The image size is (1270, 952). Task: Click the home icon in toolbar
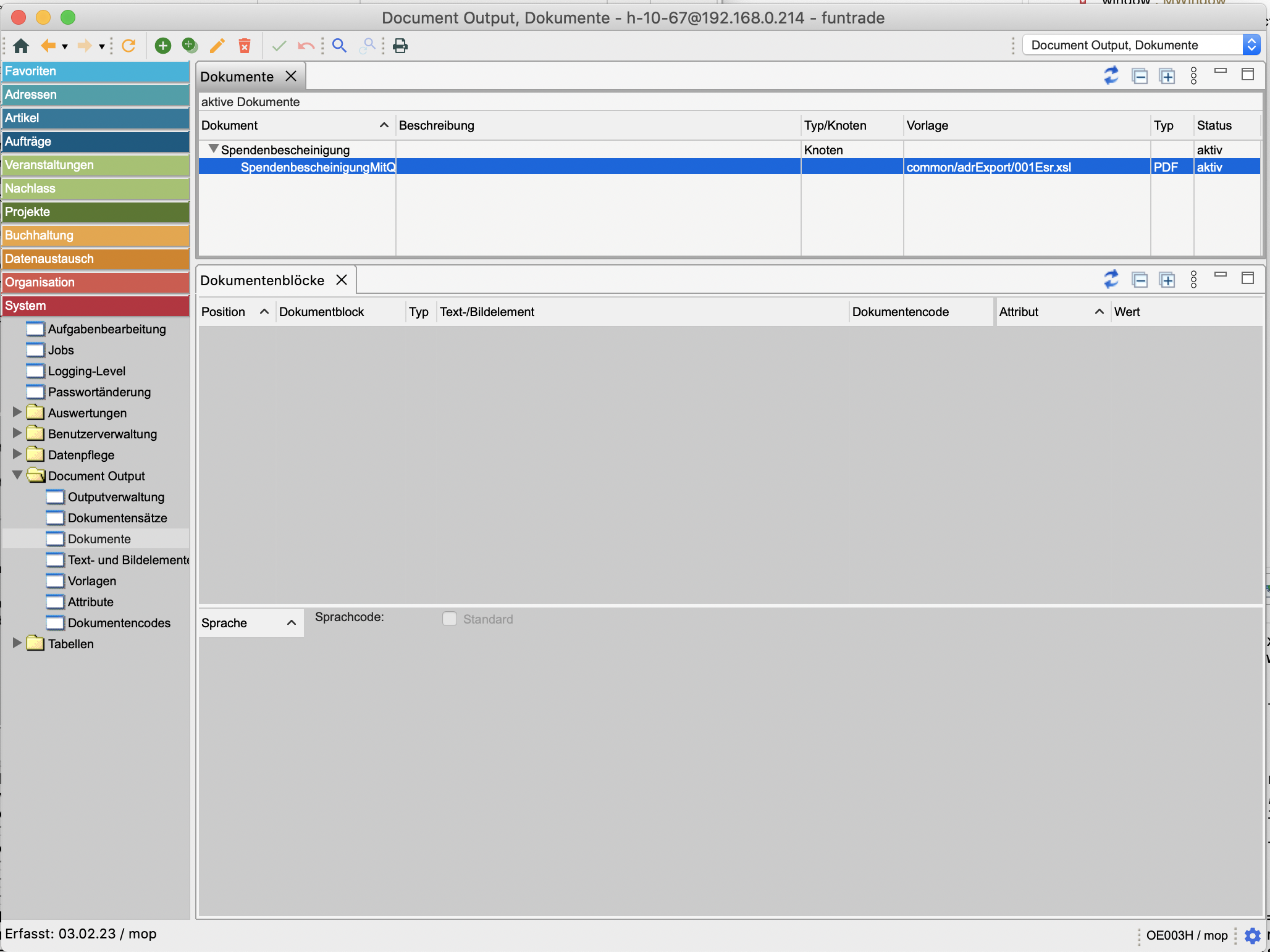click(x=21, y=46)
